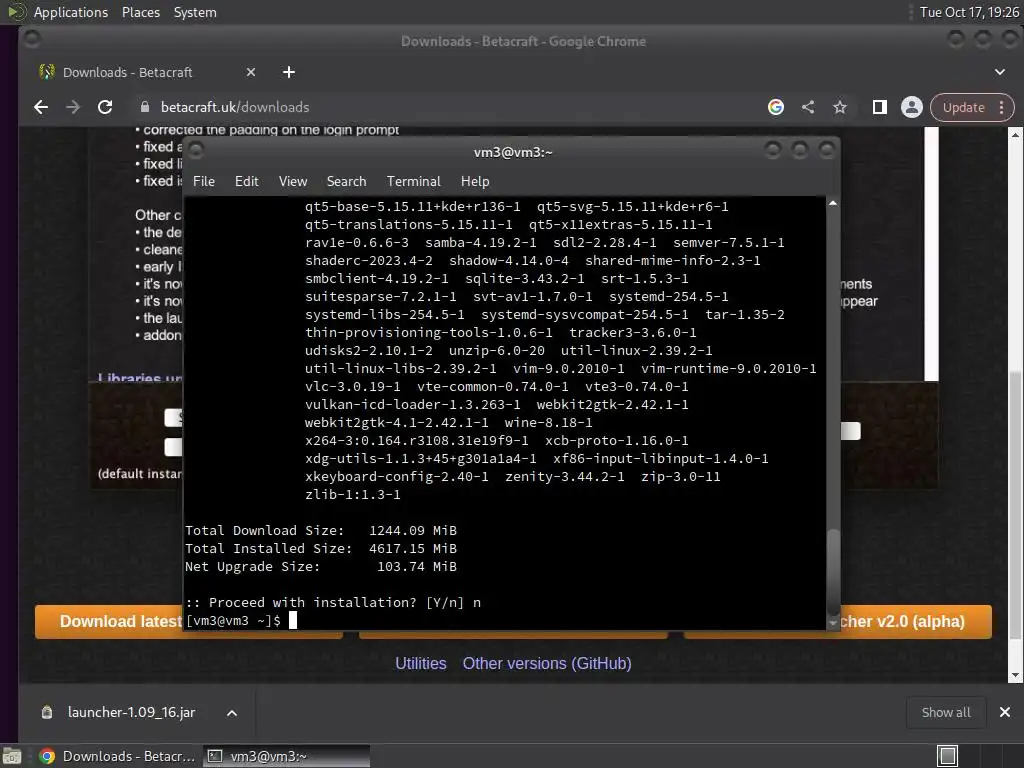Open the System menu

195,12
